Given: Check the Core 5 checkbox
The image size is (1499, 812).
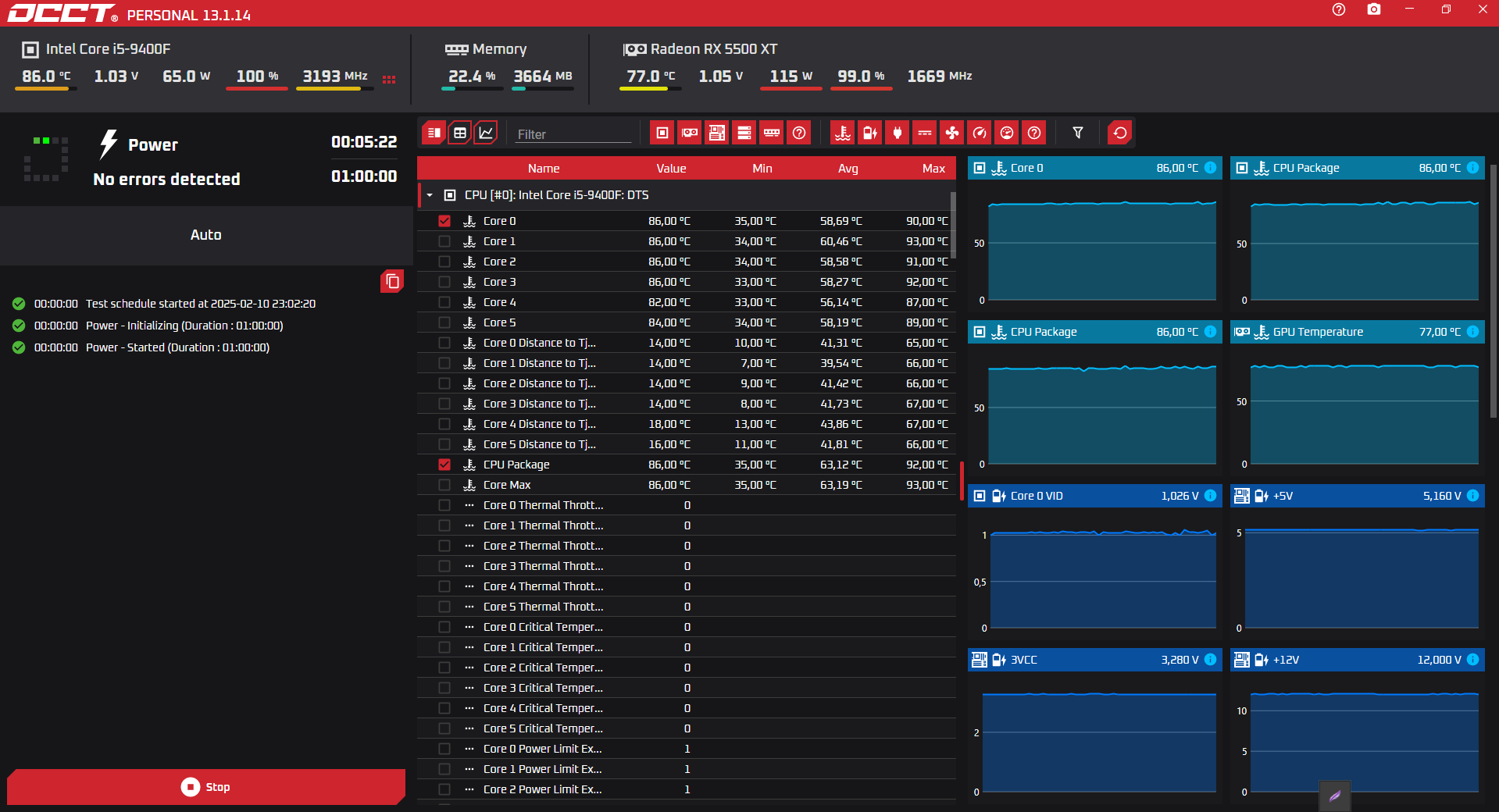Looking at the screenshot, I should click(444, 322).
